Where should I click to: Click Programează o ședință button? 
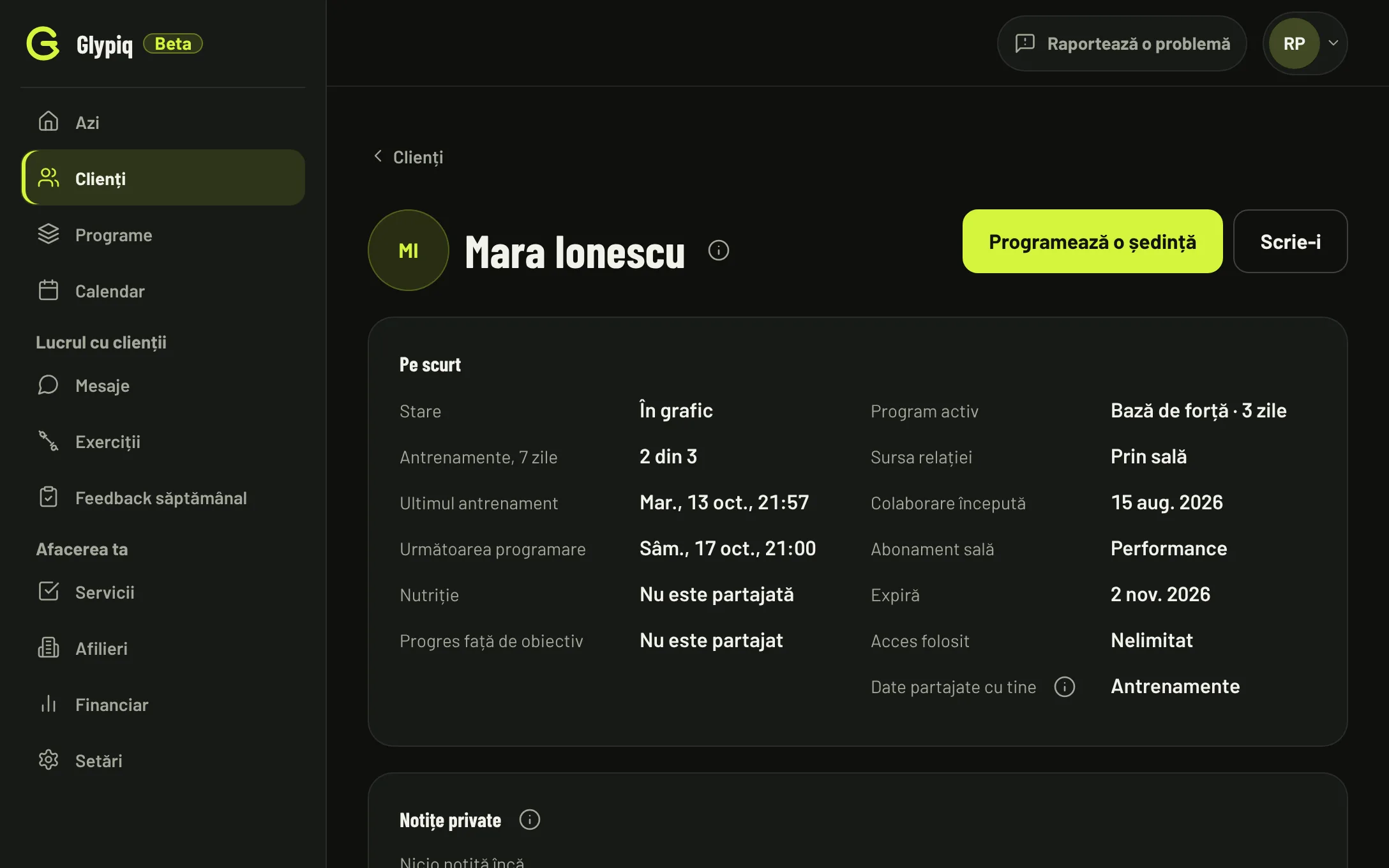point(1092,241)
